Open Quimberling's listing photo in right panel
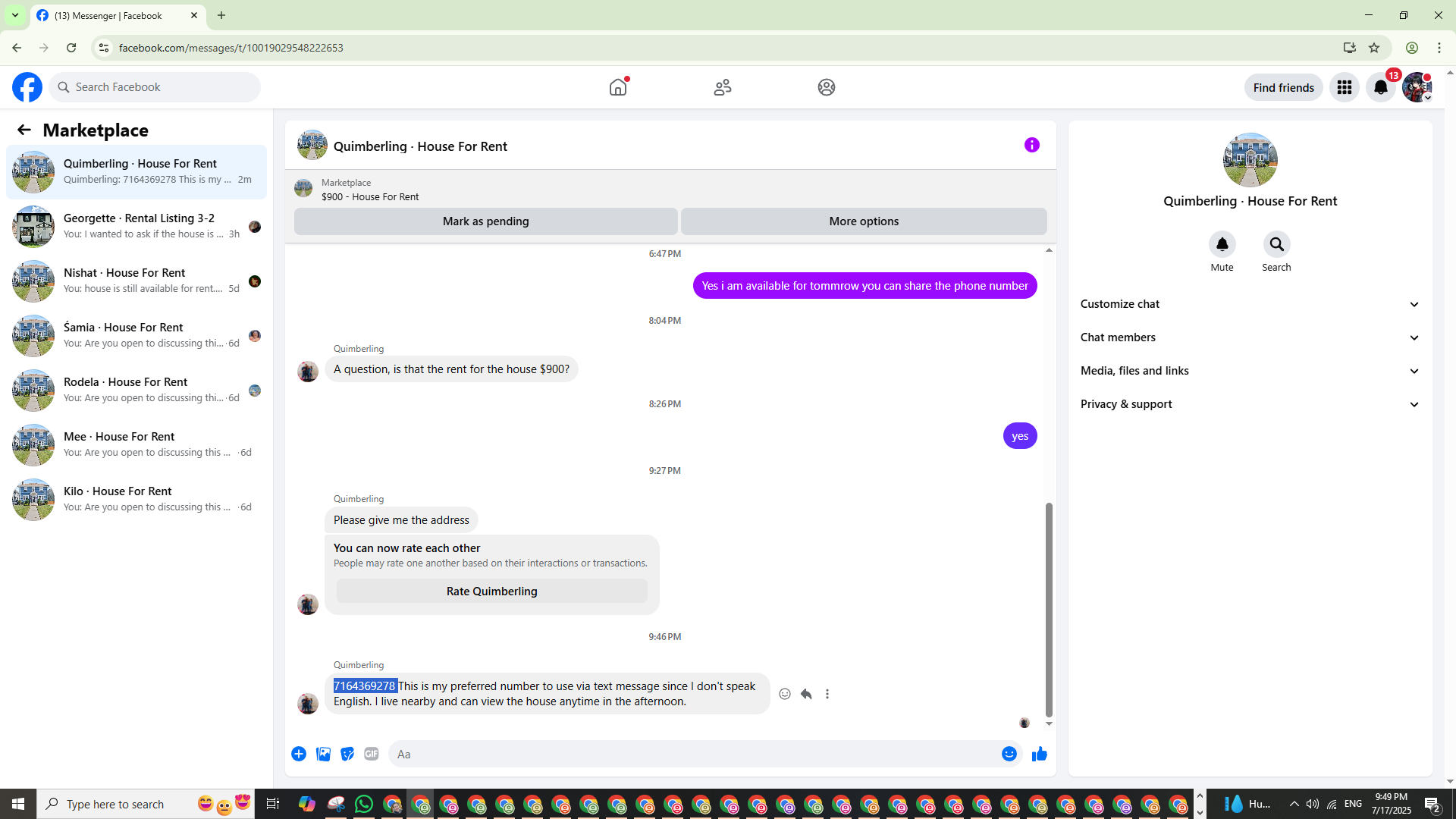1456x819 pixels. (1250, 160)
